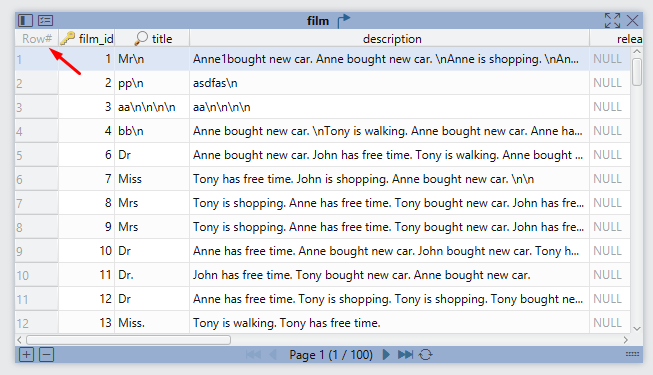Select description starting 'Anne1bought new car'
Image resolution: width=653 pixels, height=375 pixels.
[x=389, y=59]
